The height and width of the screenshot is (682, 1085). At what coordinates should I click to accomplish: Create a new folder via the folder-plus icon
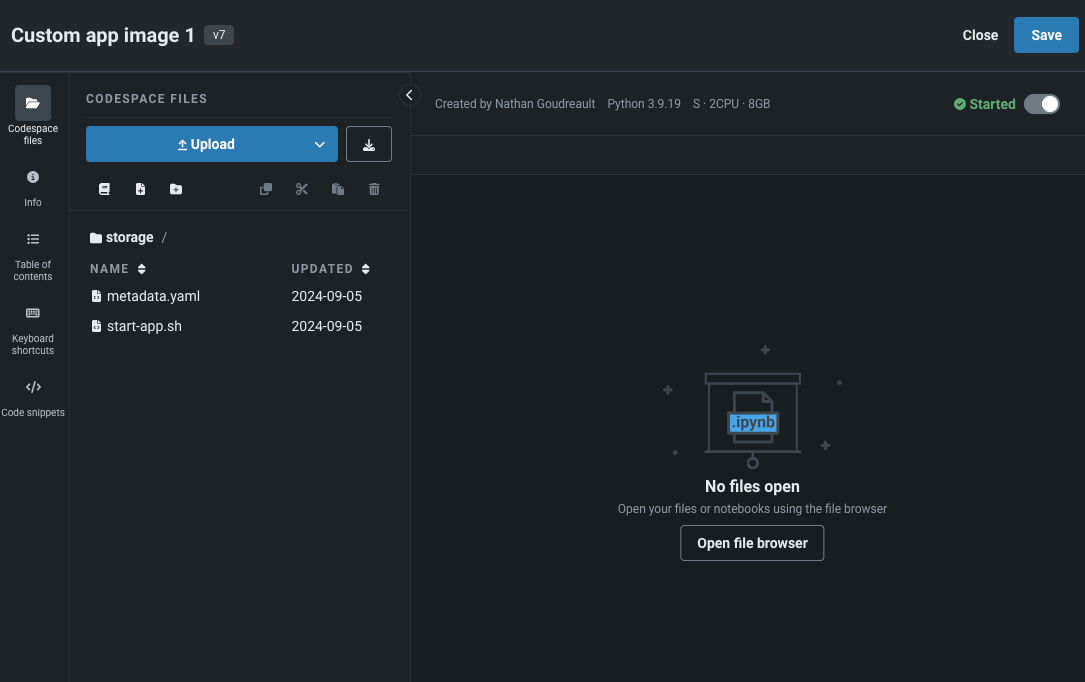(176, 189)
